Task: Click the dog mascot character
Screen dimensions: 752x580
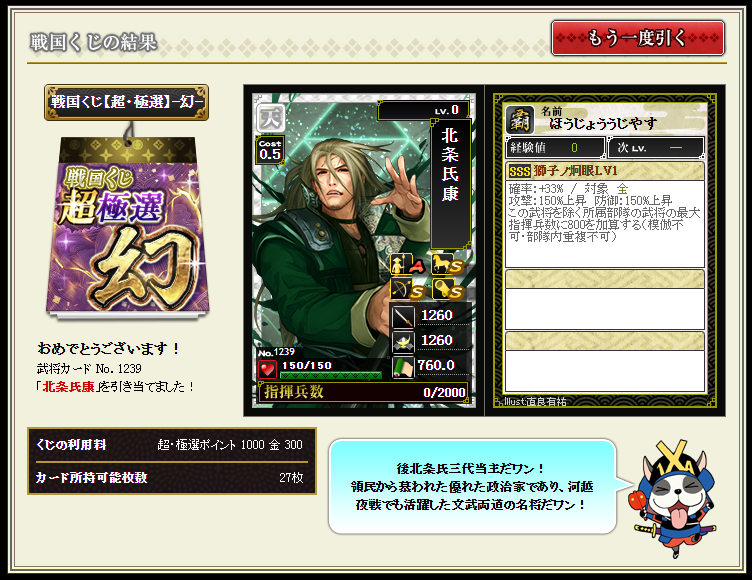Action: click(674, 497)
